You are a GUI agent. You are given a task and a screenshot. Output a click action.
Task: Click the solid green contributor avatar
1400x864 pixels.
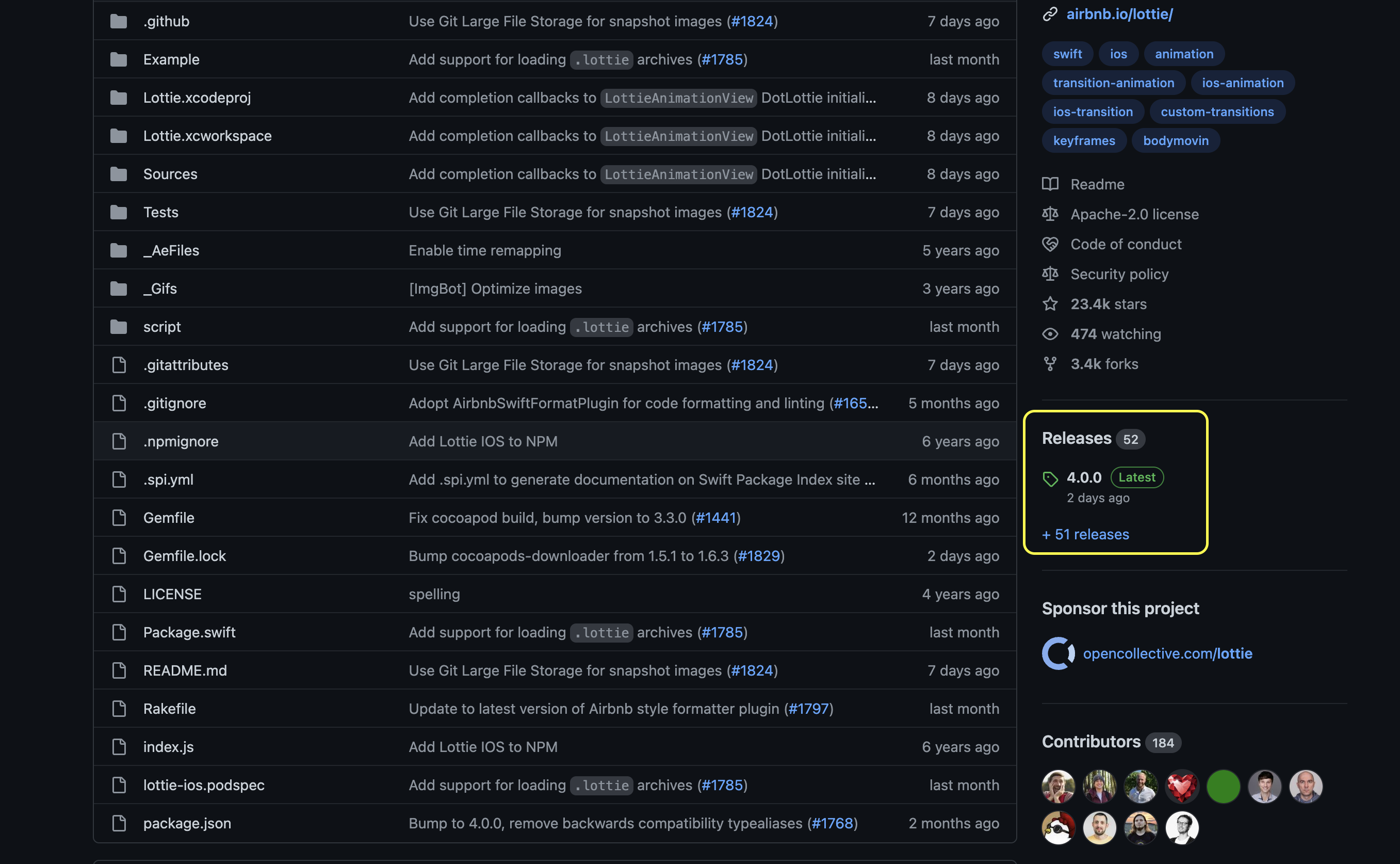coord(1223,786)
